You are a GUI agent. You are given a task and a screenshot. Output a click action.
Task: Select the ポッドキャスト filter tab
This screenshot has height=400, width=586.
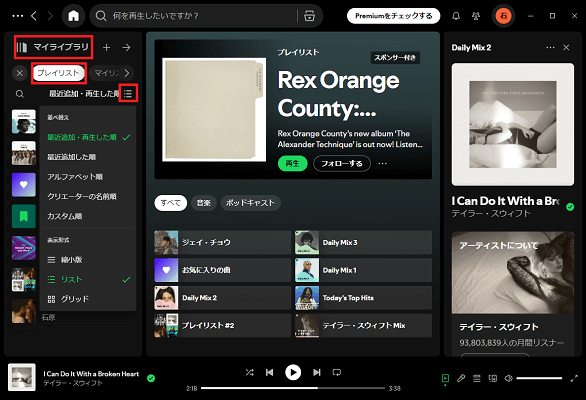[x=250, y=203]
